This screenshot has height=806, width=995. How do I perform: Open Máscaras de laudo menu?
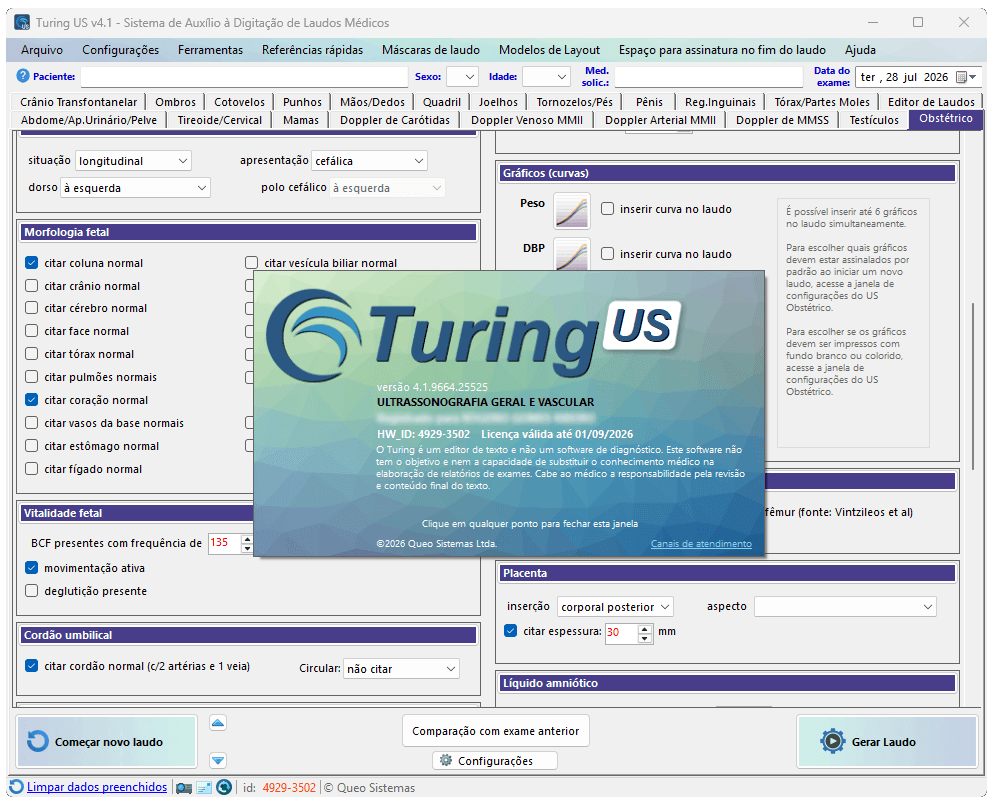point(431,50)
